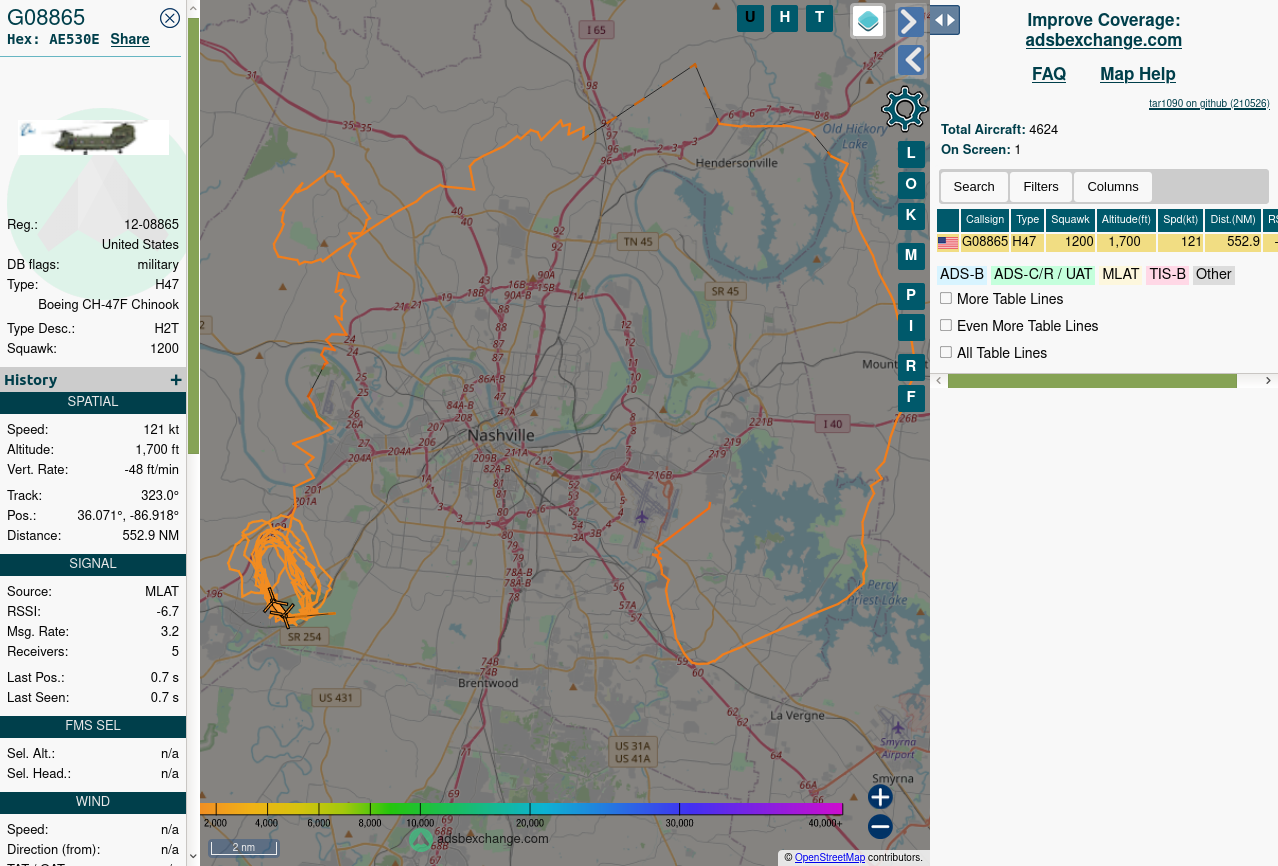Click the SIGNAL section header
1278x866 pixels.
point(93,564)
